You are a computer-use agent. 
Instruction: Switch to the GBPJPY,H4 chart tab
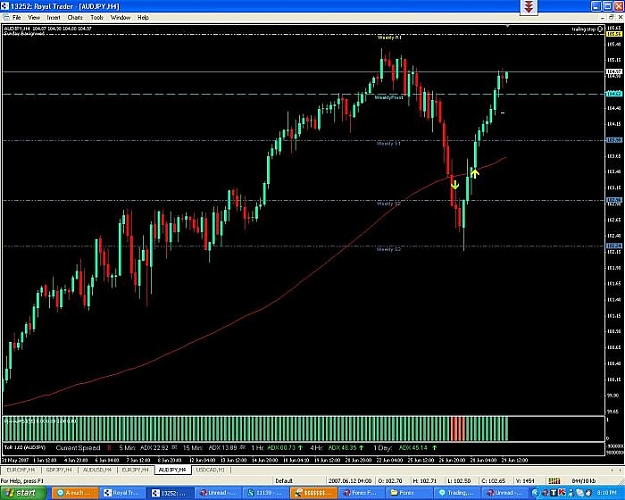click(59, 470)
